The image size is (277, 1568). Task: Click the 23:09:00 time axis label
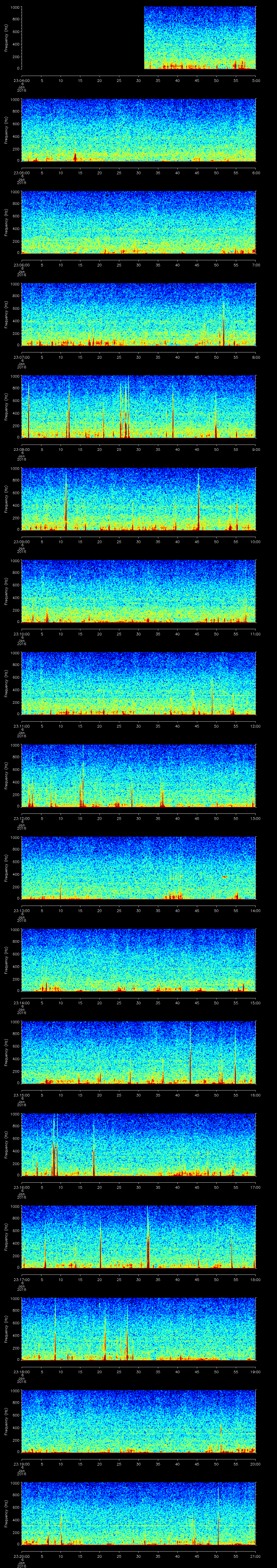[21, 542]
